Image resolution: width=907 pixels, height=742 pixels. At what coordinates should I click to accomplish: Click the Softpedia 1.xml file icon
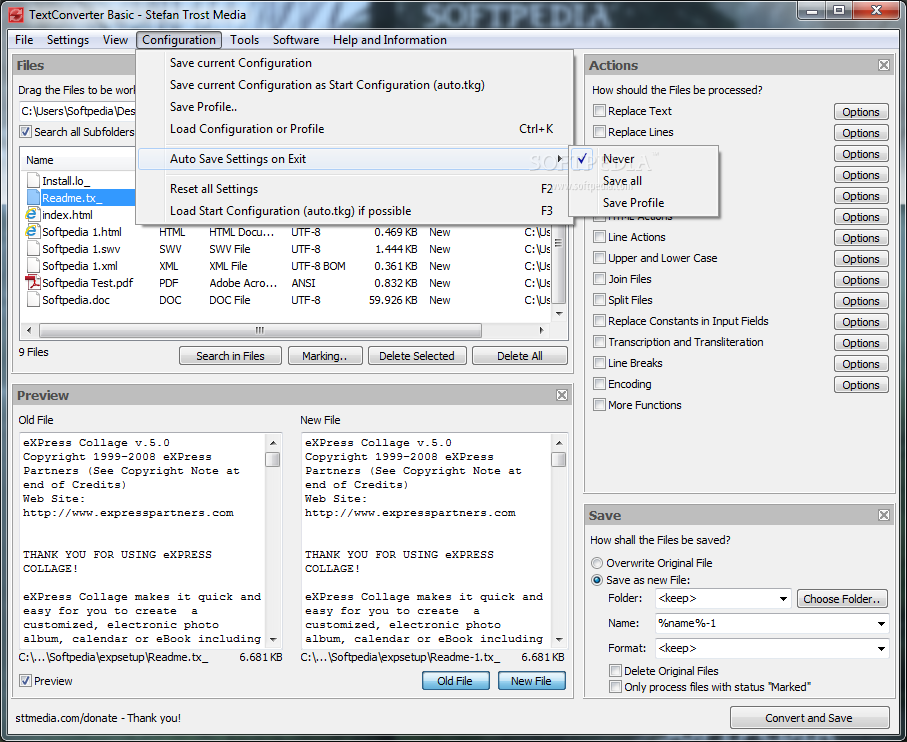[33, 266]
